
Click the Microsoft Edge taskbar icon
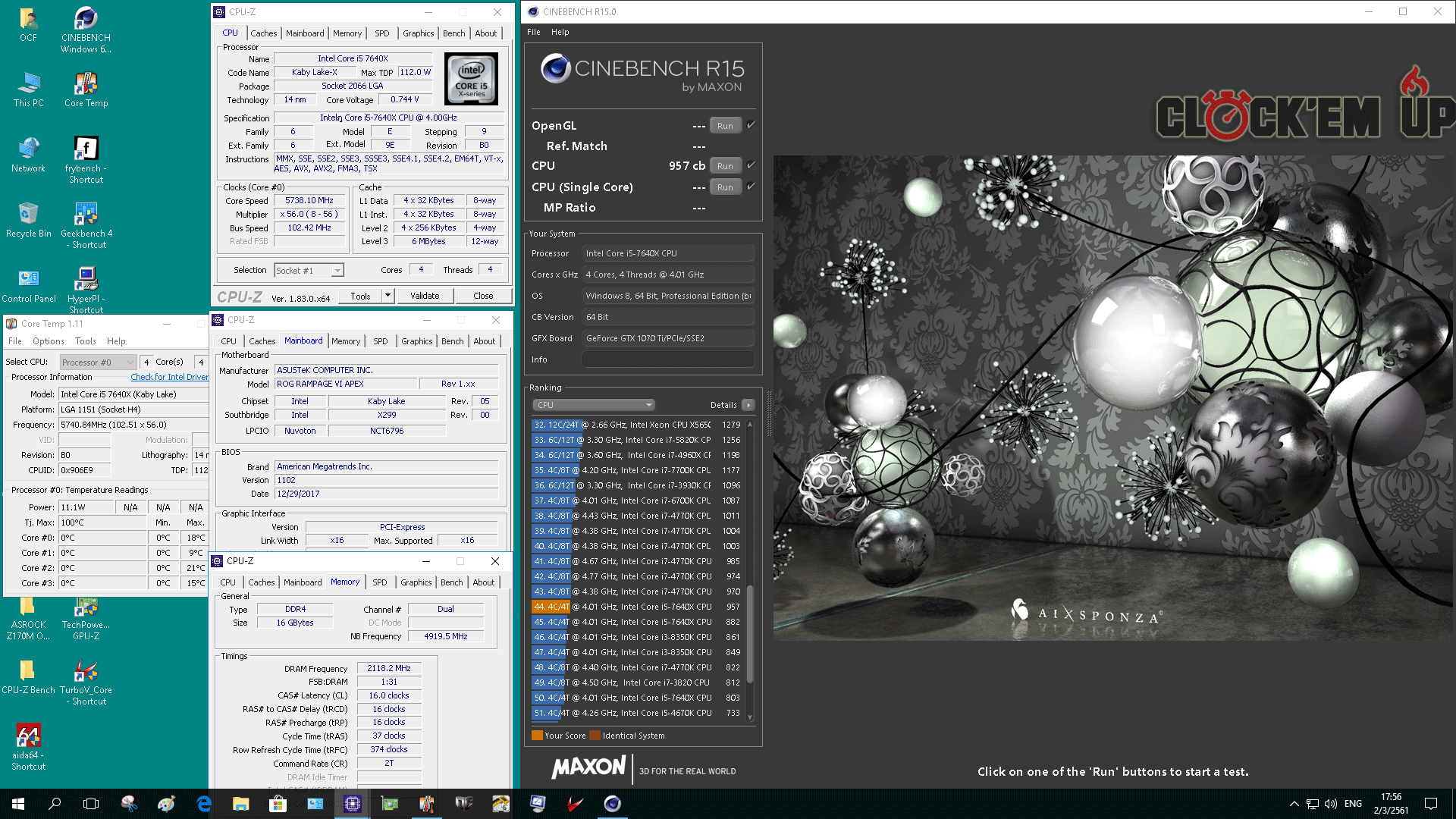click(x=204, y=804)
